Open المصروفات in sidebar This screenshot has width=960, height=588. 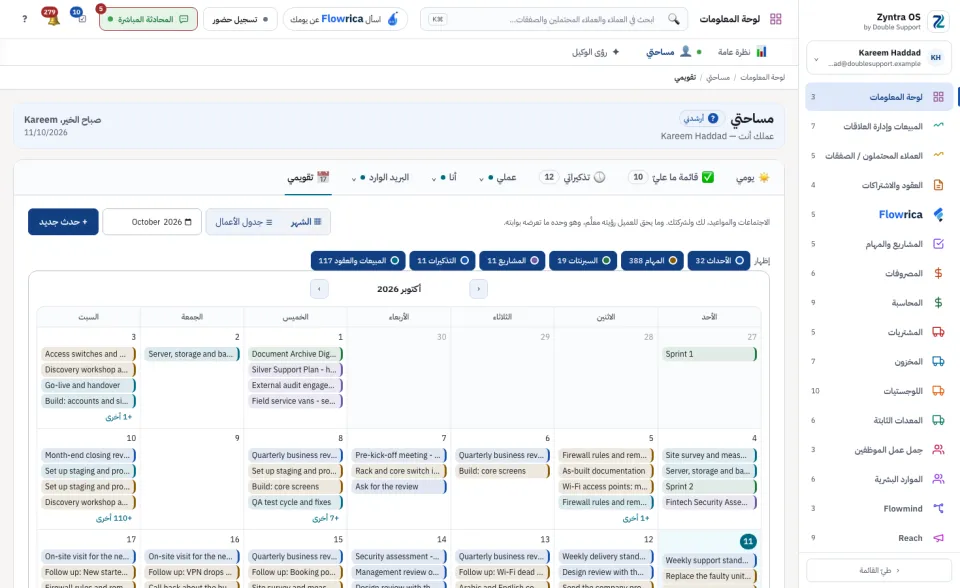[x=879, y=273]
